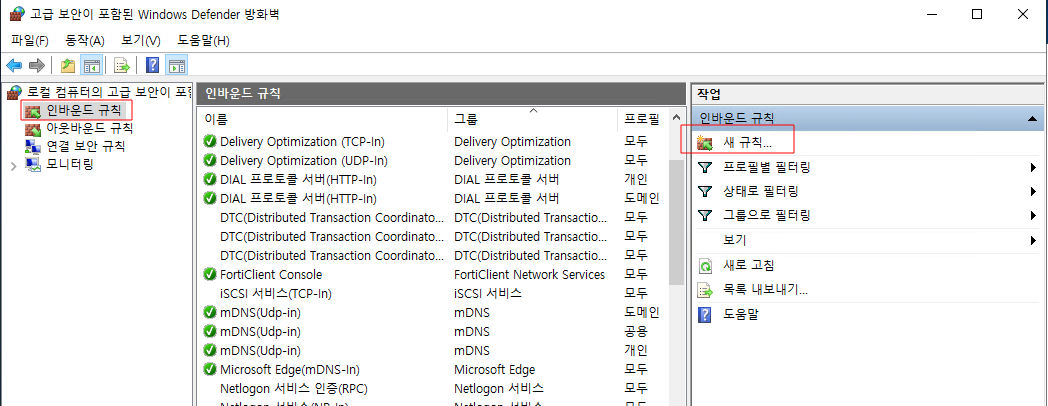Select 아웃바운드 규칙 in the tree

point(90,128)
